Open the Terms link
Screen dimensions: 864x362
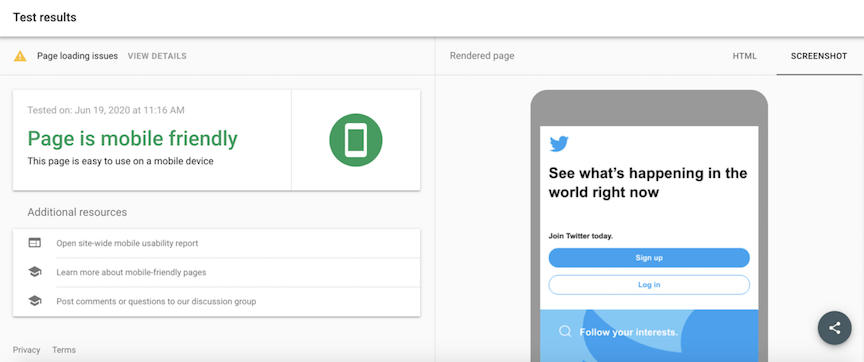pyautogui.click(x=64, y=350)
